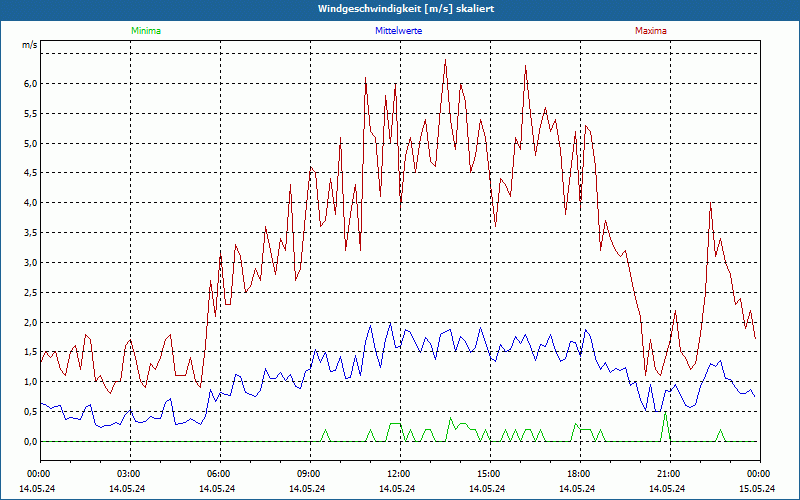800x500 pixels.
Task: Click the 0,5 y-axis value
Action: (31, 412)
